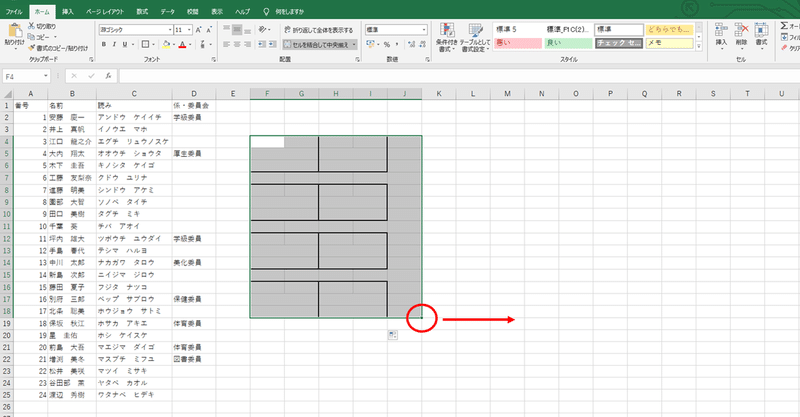Toggle 折り返して全体を表示する wrap text
This screenshot has width=800, height=417.
(x=318, y=30)
